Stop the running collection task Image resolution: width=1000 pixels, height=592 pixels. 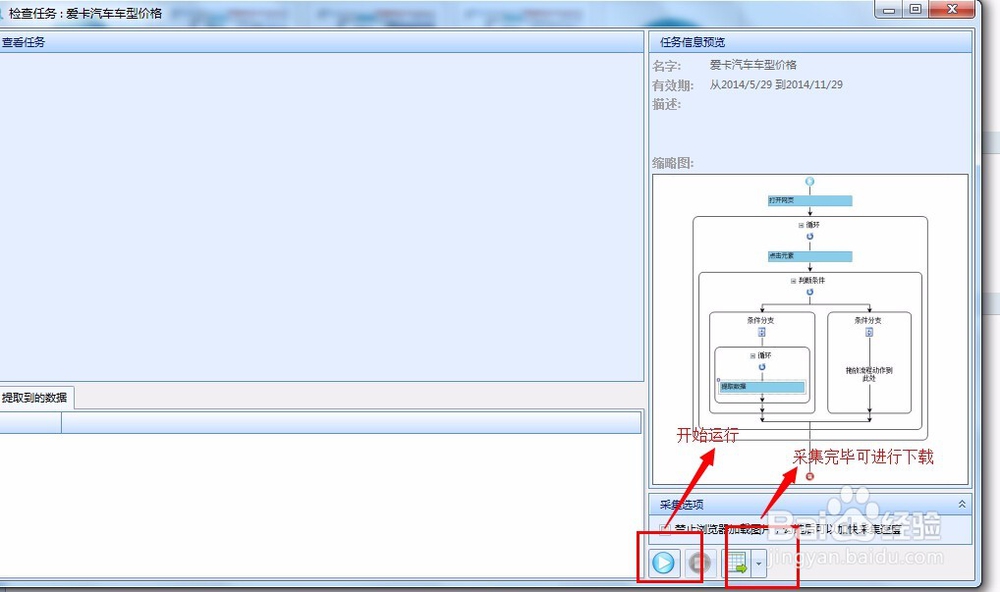(x=700, y=563)
